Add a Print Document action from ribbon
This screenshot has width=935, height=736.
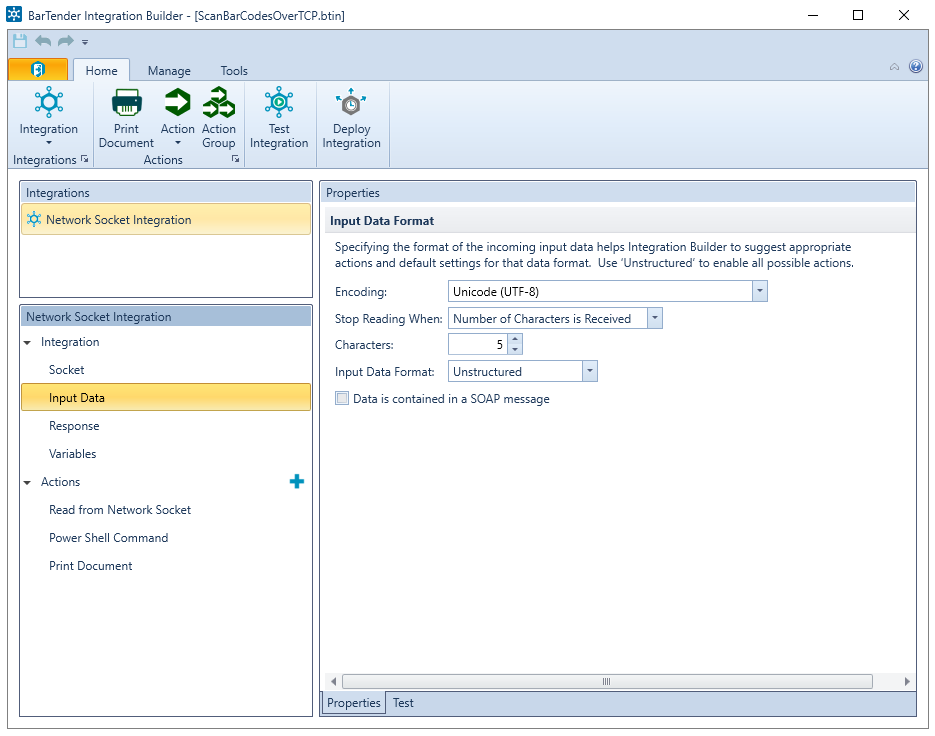[x=126, y=117]
